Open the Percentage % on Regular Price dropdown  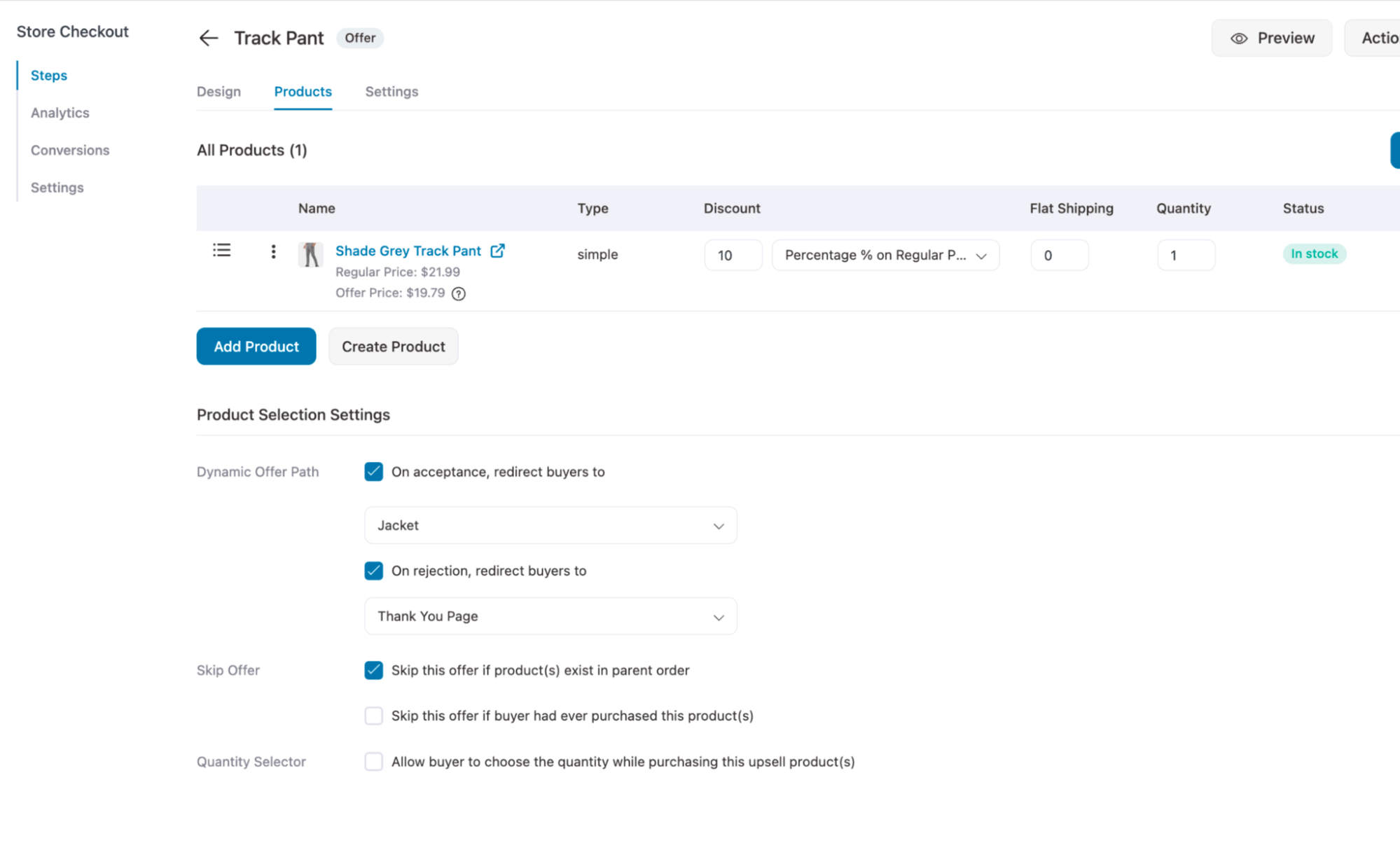click(x=885, y=255)
